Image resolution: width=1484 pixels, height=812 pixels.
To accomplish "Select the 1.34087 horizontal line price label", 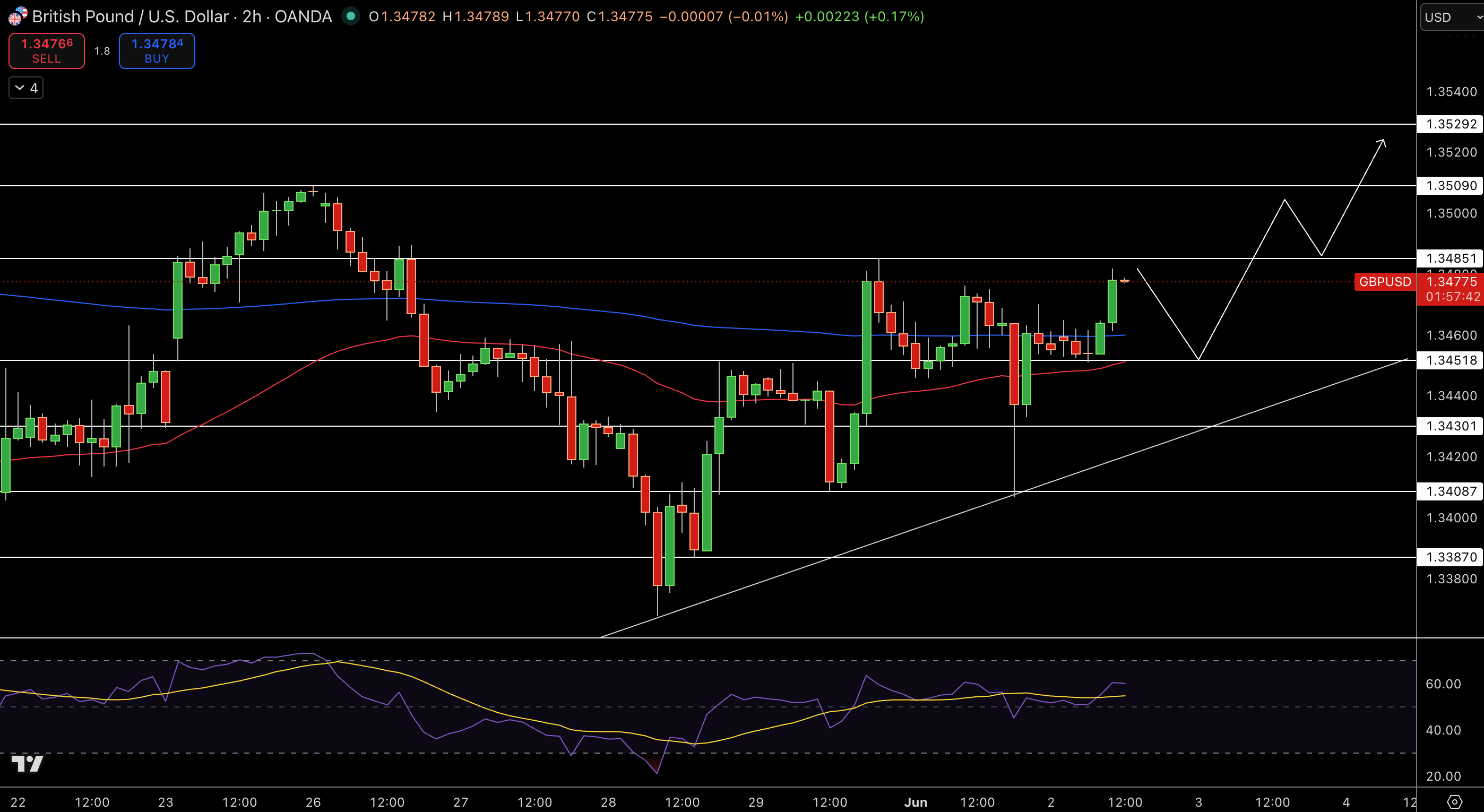I will pos(1451,491).
